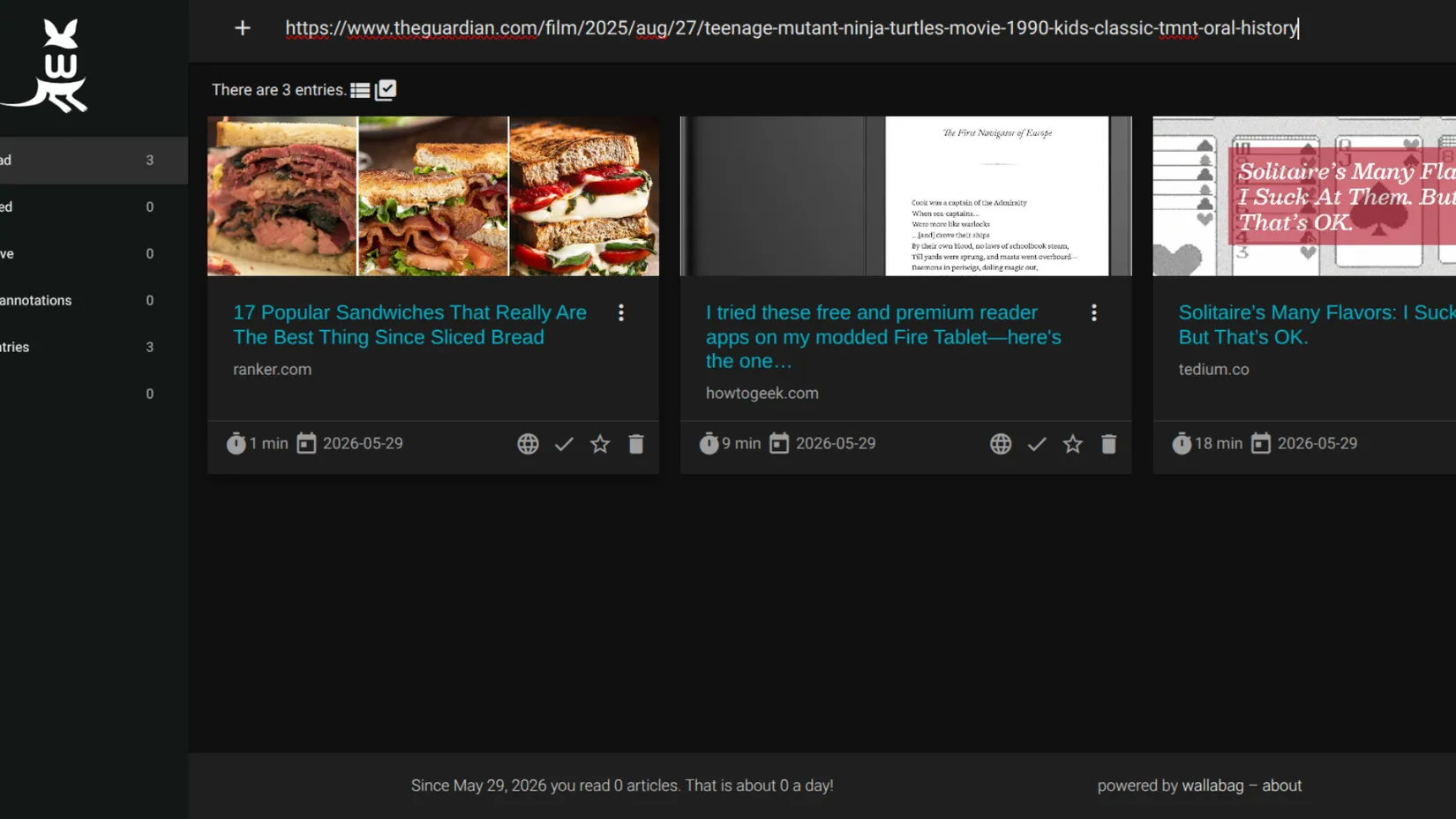Select the 'annotations' sidebar item
The height and width of the screenshot is (819, 1456).
pos(94,300)
